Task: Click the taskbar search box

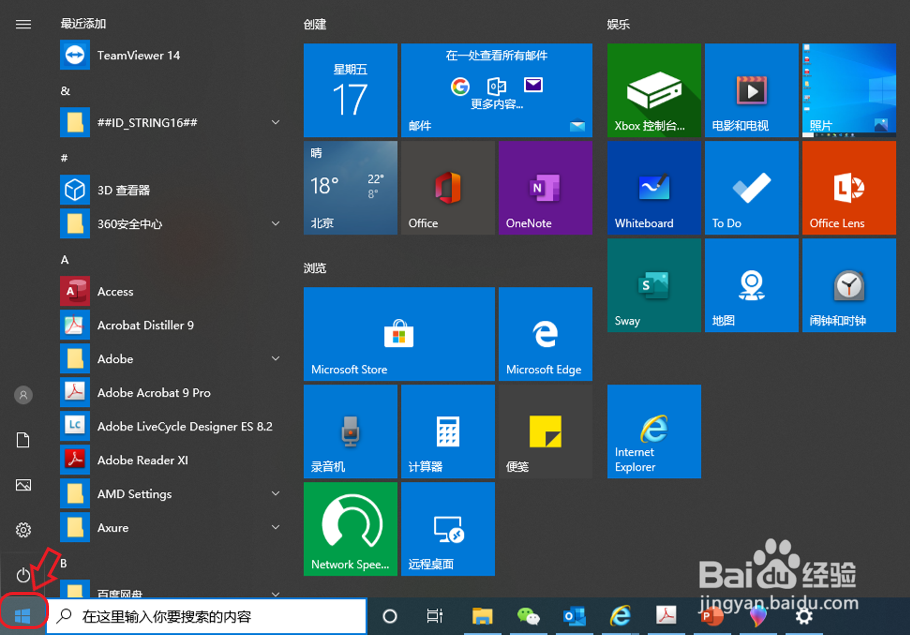Action: pos(207,616)
